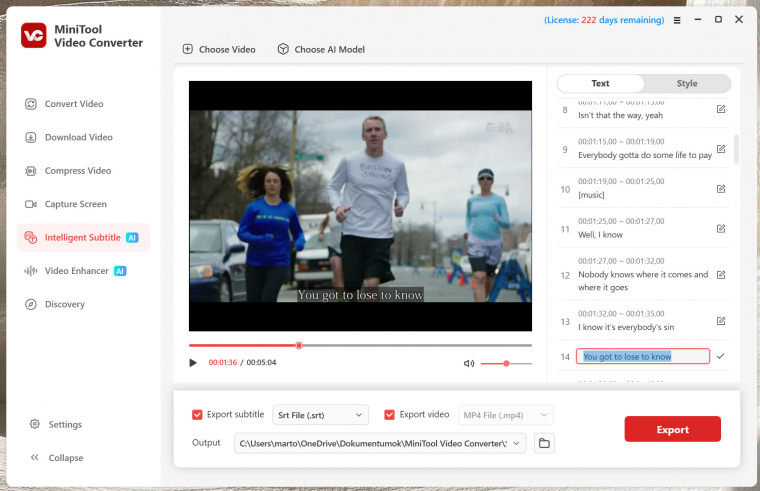Viewport: 760px width, 491px height.
Task: Select subtitle text 'Isn't that the way, yeah'
Action: [620, 115]
